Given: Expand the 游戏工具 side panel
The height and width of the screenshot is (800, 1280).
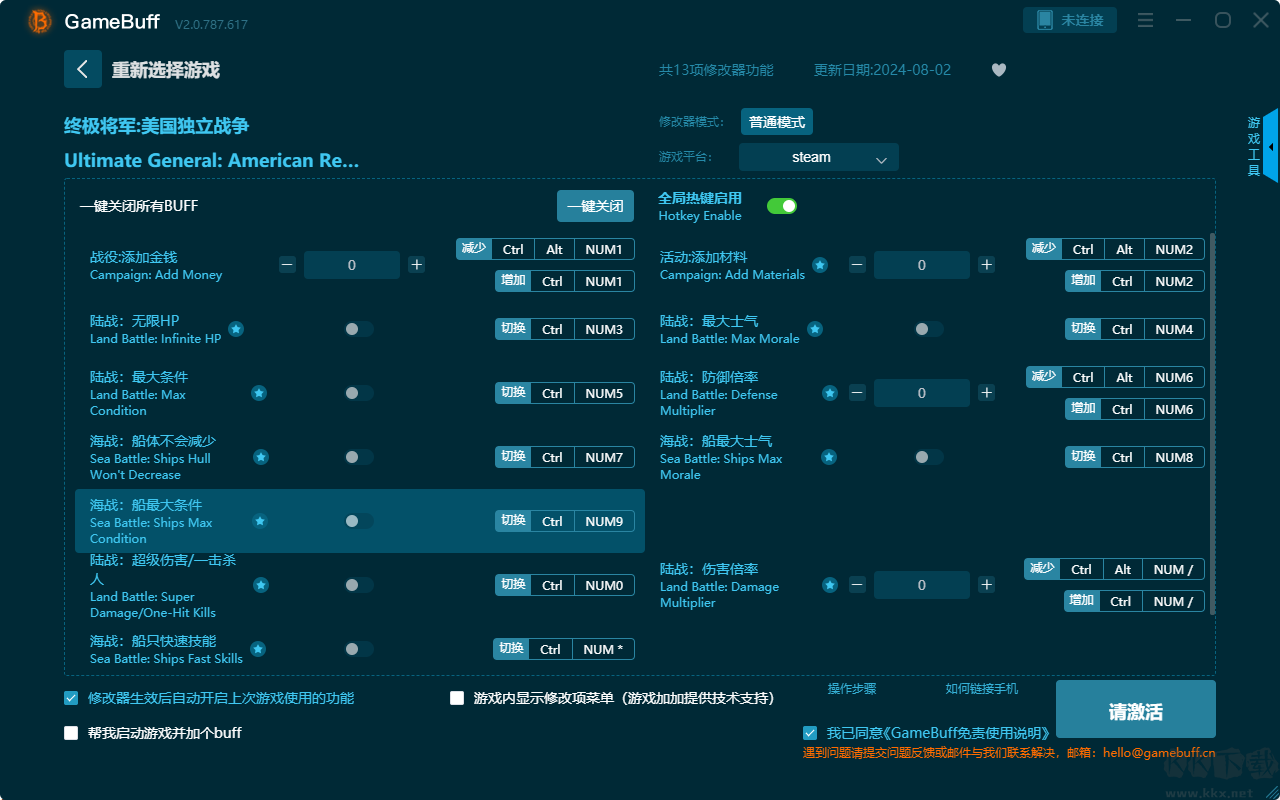Looking at the screenshot, I should pyautogui.click(x=1261, y=146).
